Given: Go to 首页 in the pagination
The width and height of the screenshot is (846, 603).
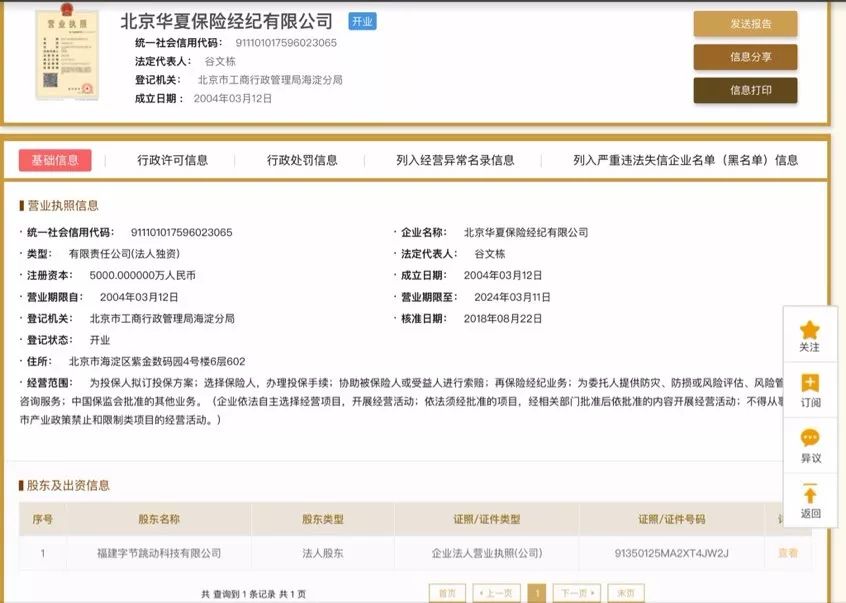Looking at the screenshot, I should [447, 593].
